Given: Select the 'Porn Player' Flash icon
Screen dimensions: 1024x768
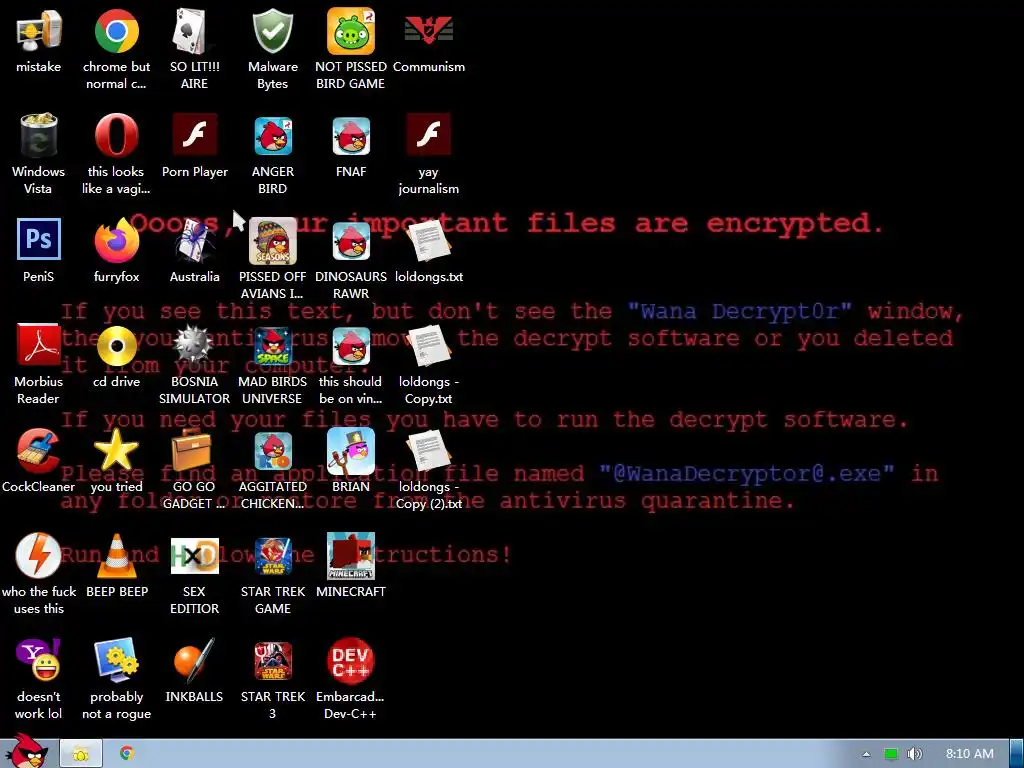Looking at the screenshot, I should [194, 135].
